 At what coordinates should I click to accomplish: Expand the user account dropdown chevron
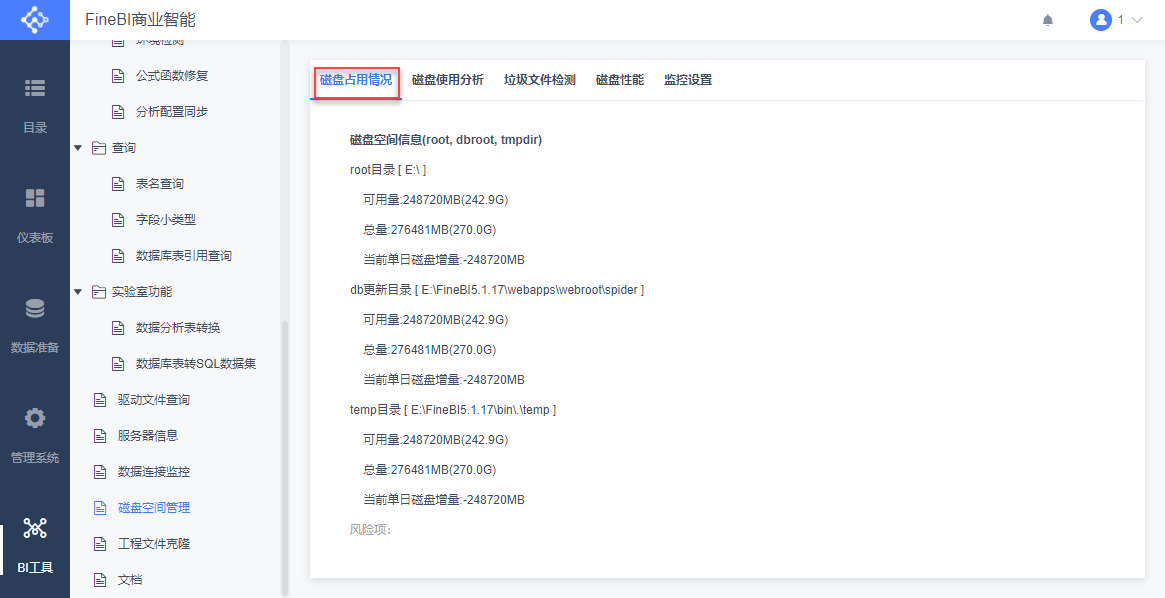(x=1137, y=20)
